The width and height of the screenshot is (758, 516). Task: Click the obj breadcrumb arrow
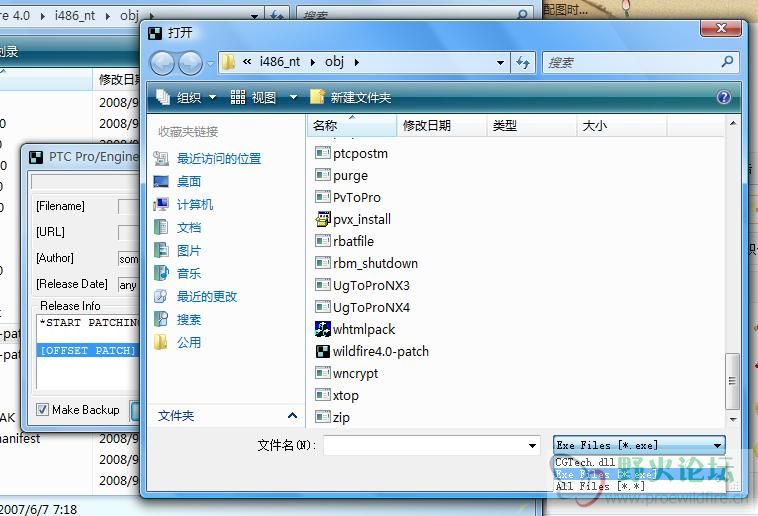(x=357, y=62)
